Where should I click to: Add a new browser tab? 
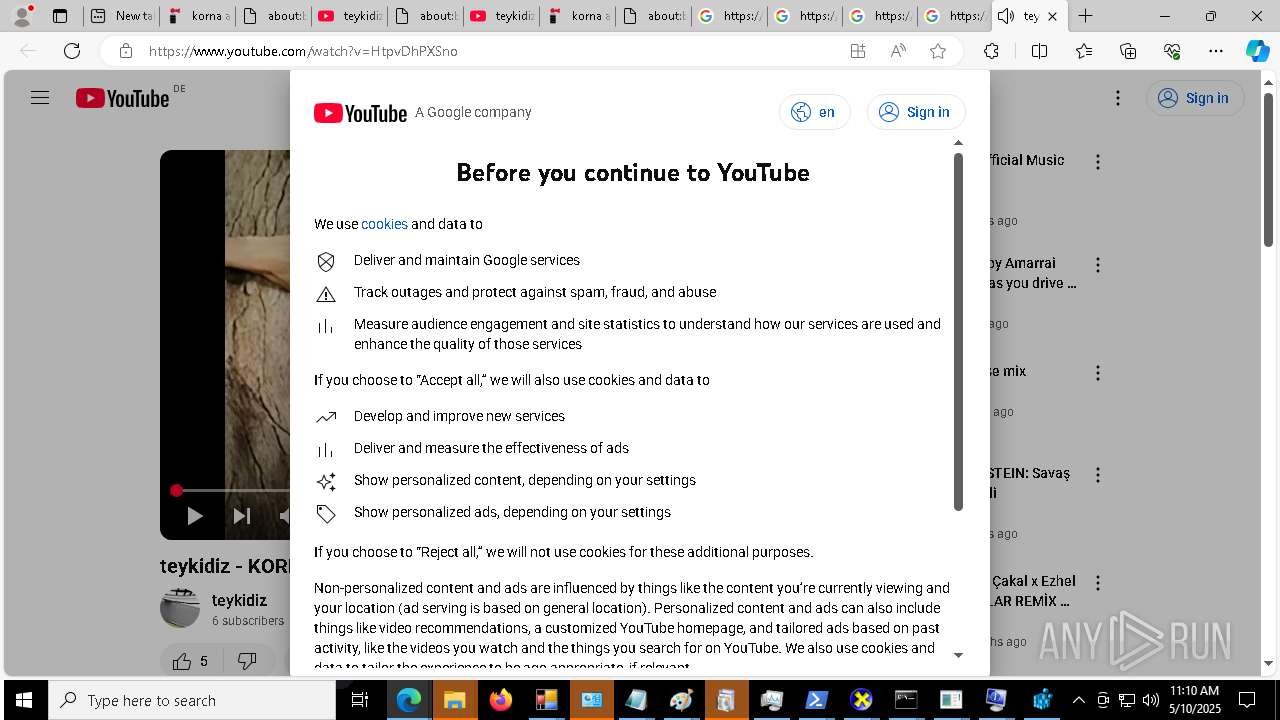point(1085,16)
